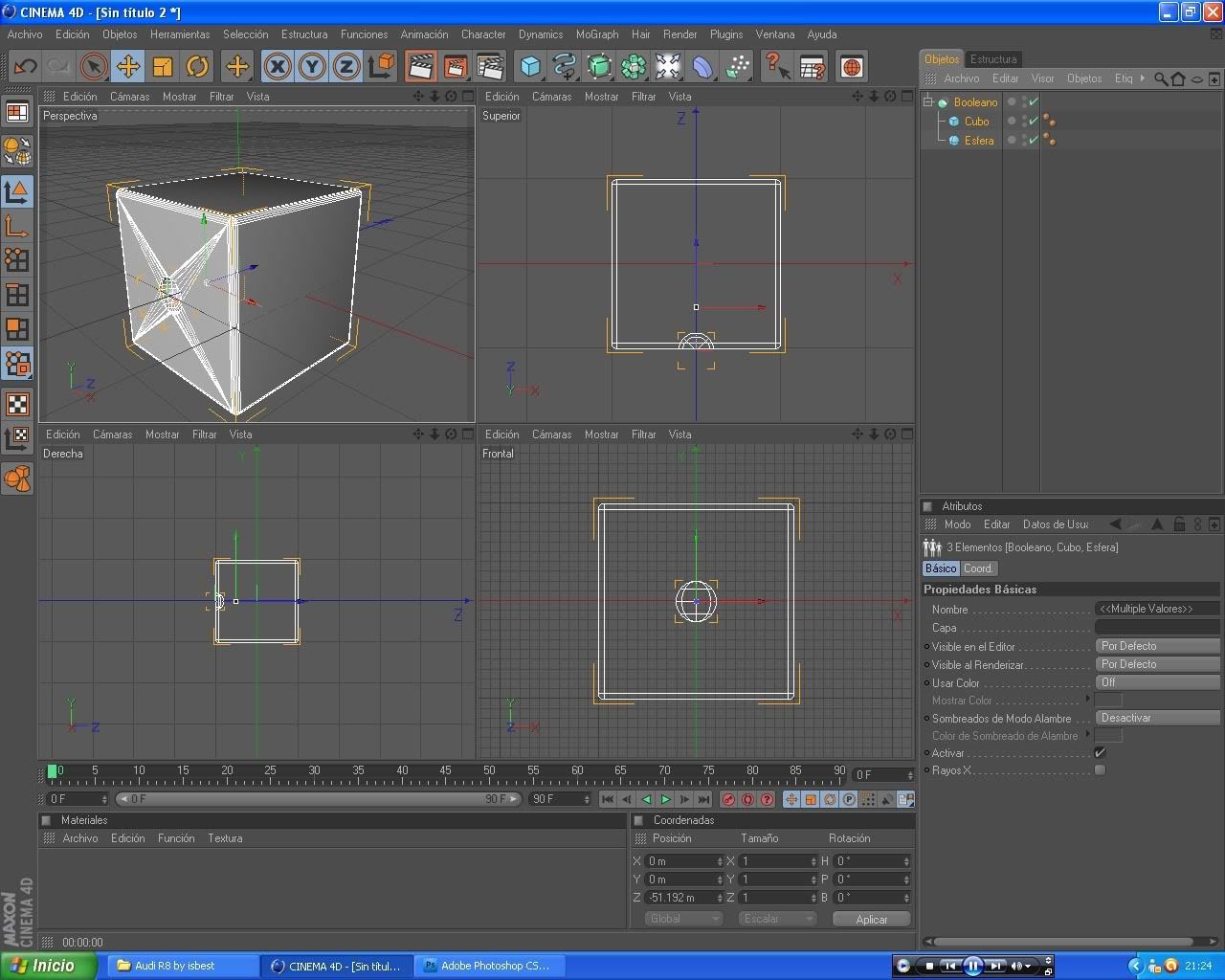
Task: Open the Mostrar Color swatch
Action: tap(1108, 700)
